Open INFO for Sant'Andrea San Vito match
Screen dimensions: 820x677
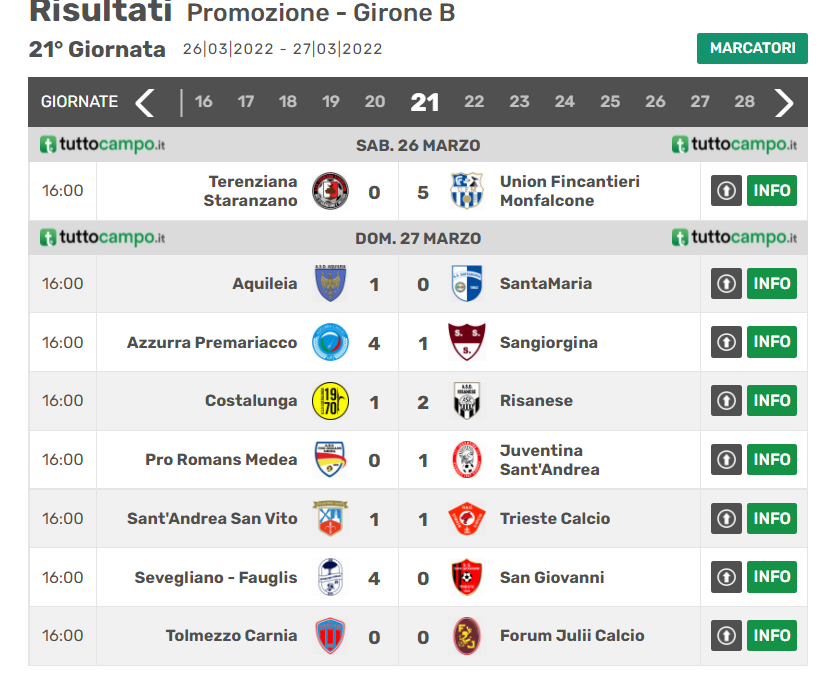772,518
